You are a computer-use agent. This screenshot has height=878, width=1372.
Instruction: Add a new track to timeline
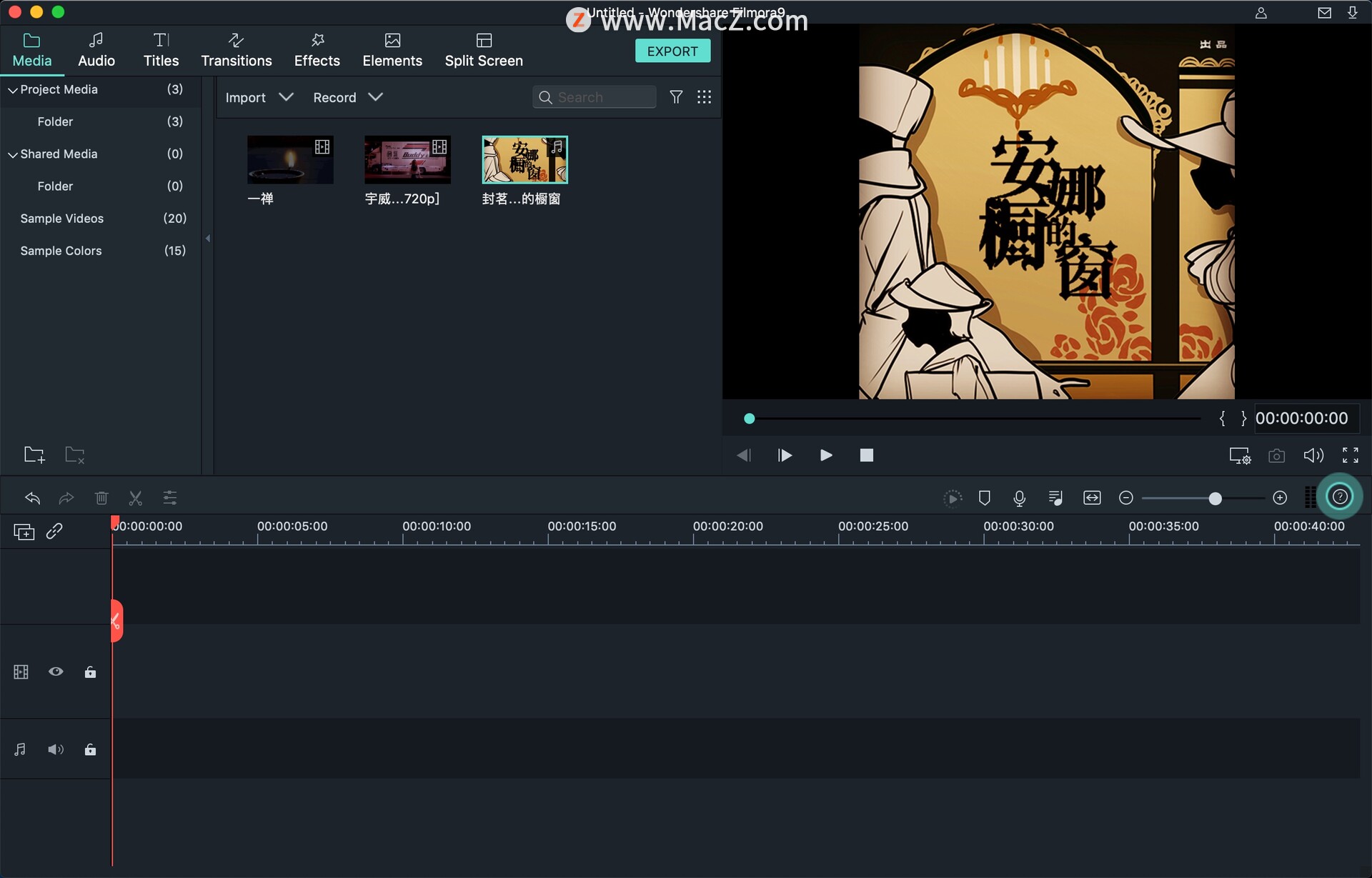[24, 532]
